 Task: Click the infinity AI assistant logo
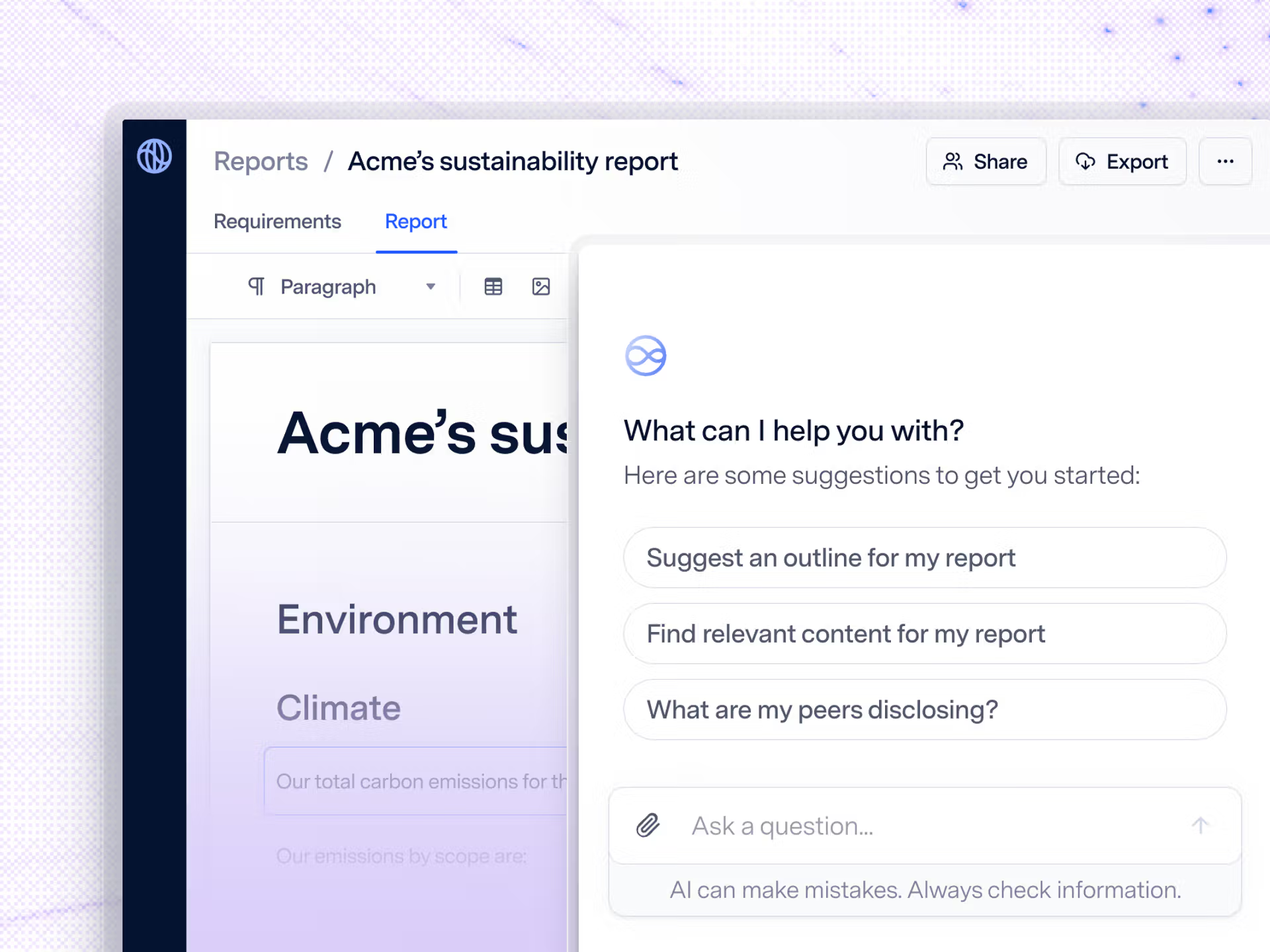(646, 356)
